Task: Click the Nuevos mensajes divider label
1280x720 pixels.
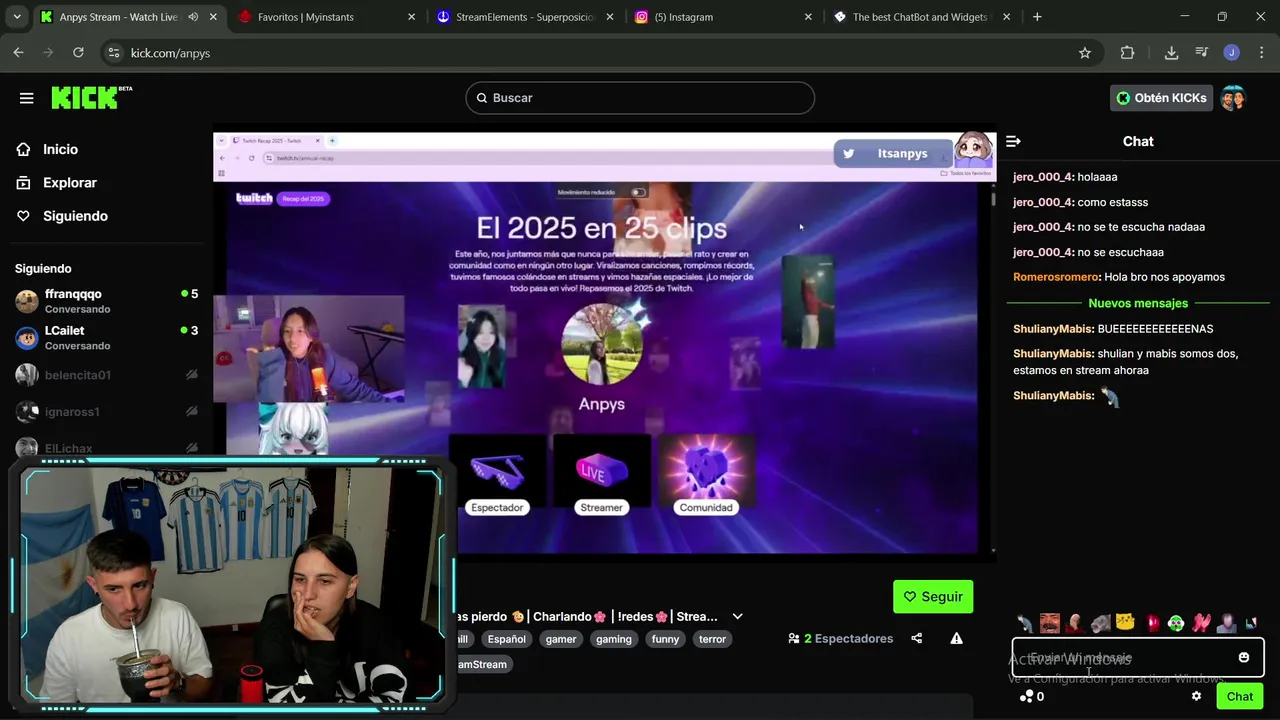Action: (x=1138, y=303)
